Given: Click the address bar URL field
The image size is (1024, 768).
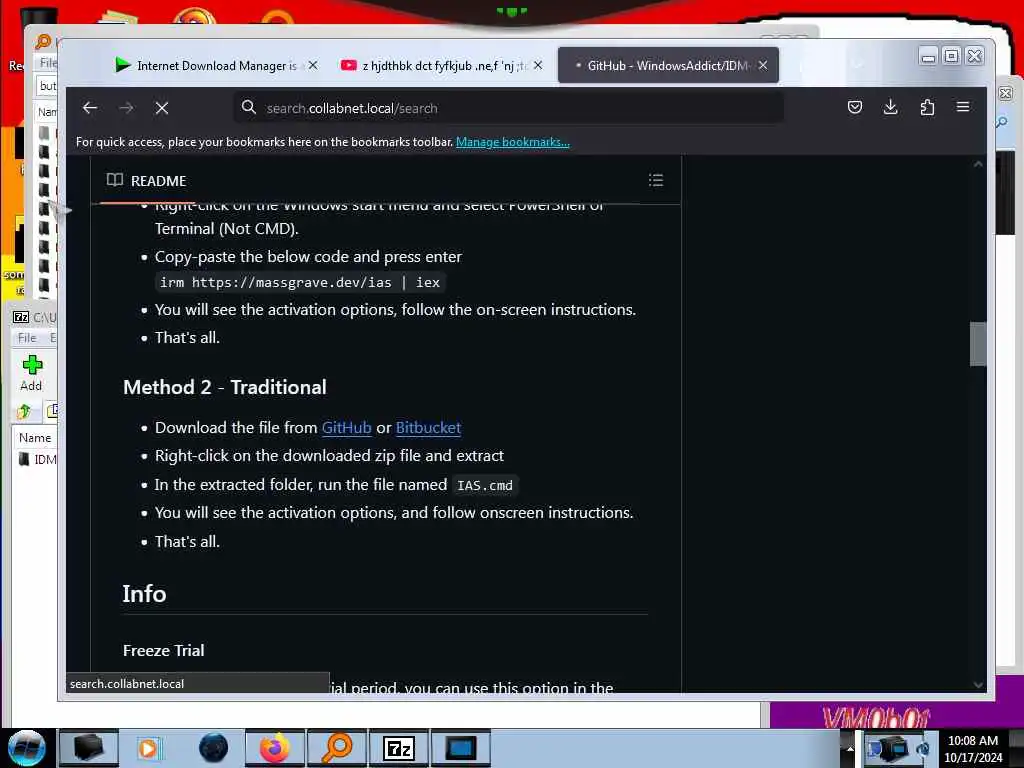Looking at the screenshot, I should [509, 108].
